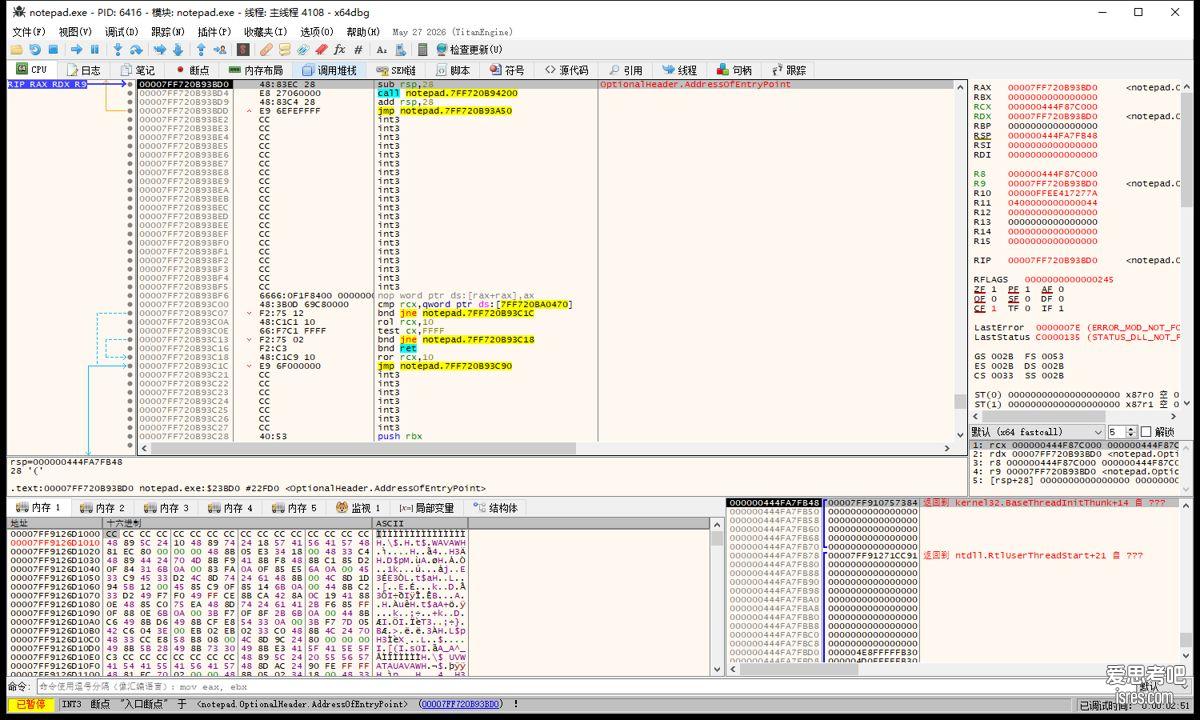Click the Stop debugging square icon

[x=53, y=49]
